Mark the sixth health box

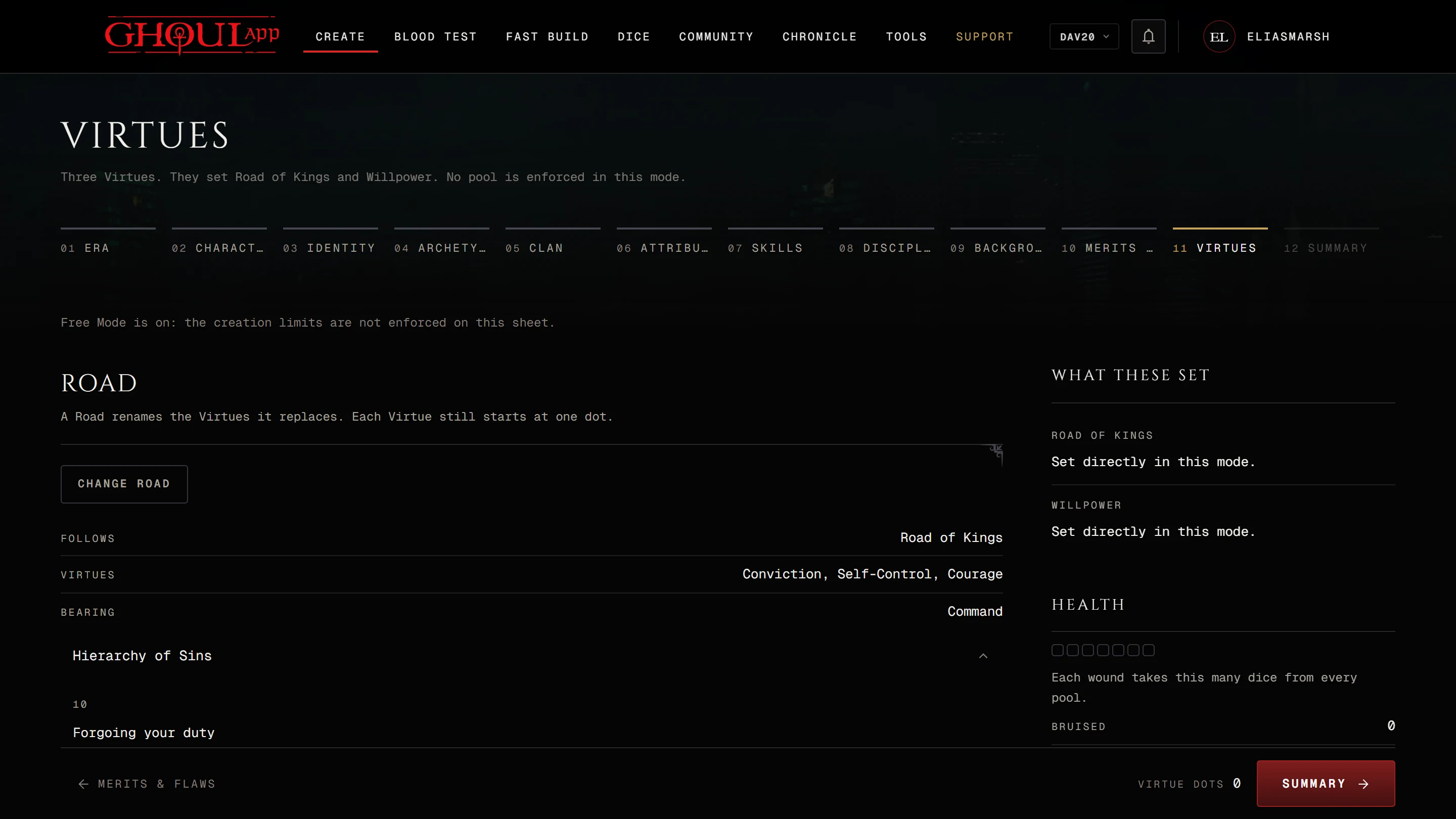point(1133,650)
